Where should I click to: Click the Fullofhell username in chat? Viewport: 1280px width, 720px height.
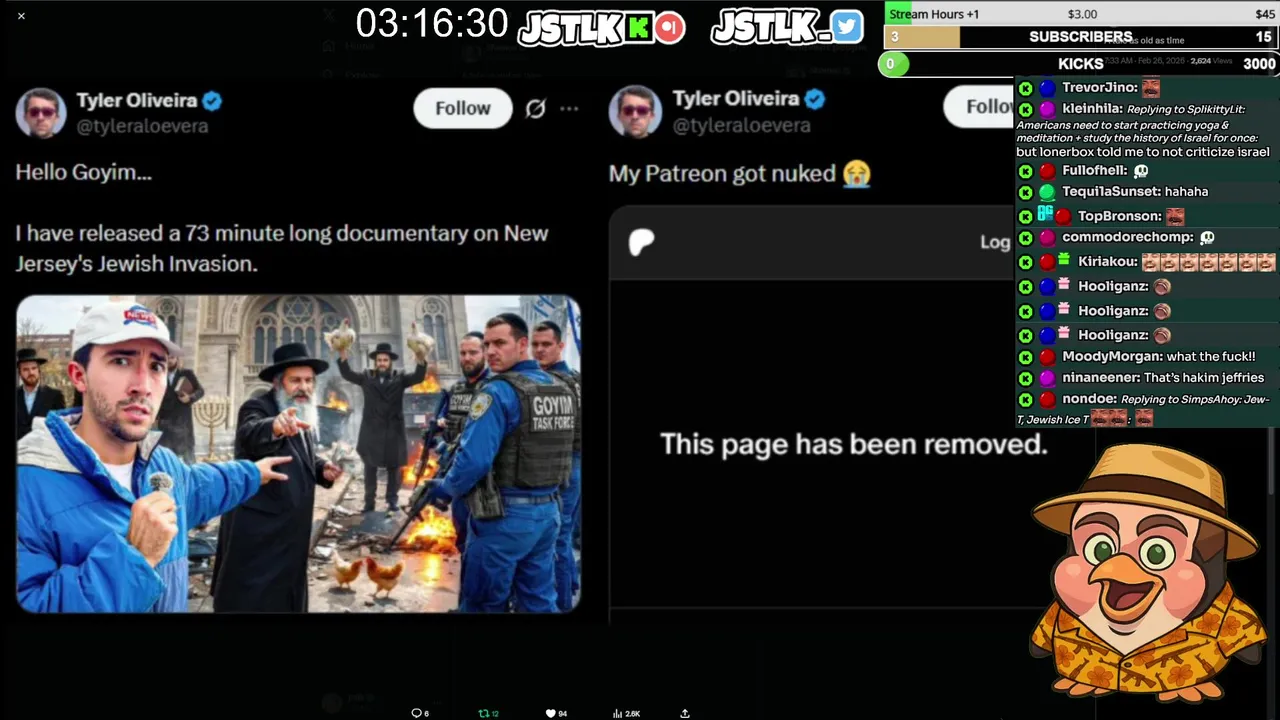click(x=1095, y=171)
